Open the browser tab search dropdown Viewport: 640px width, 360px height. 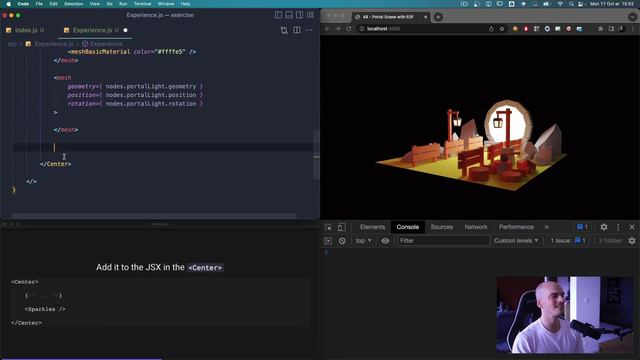pos(632,17)
